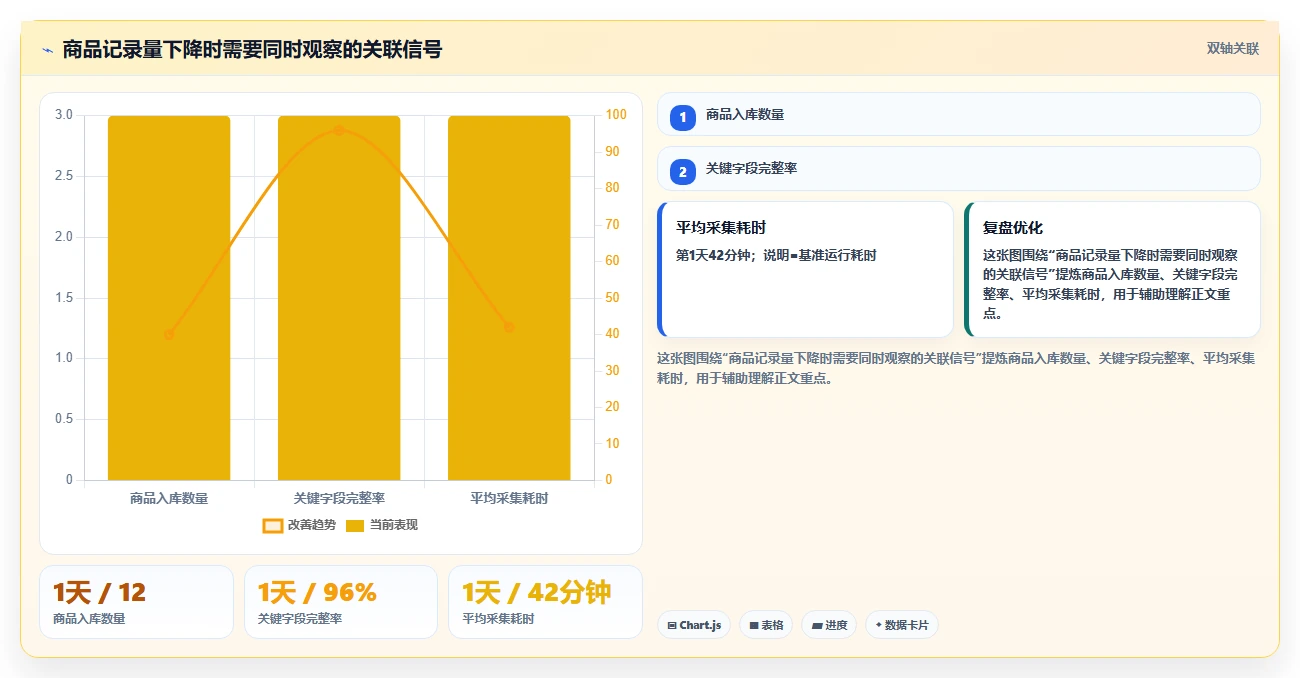The height and width of the screenshot is (678, 1300).
Task: Click the x-axis label 关键字段完整率
Action: click(x=339, y=498)
